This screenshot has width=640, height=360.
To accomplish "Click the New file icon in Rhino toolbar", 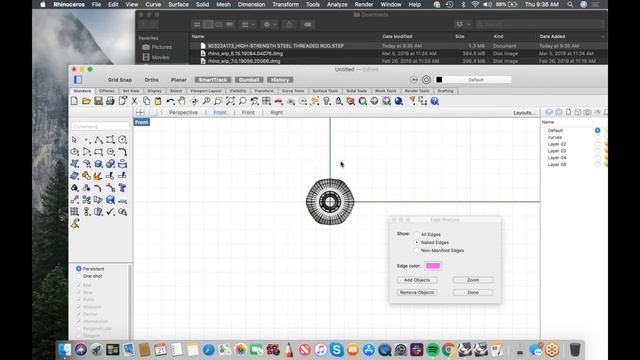I will [74, 101].
